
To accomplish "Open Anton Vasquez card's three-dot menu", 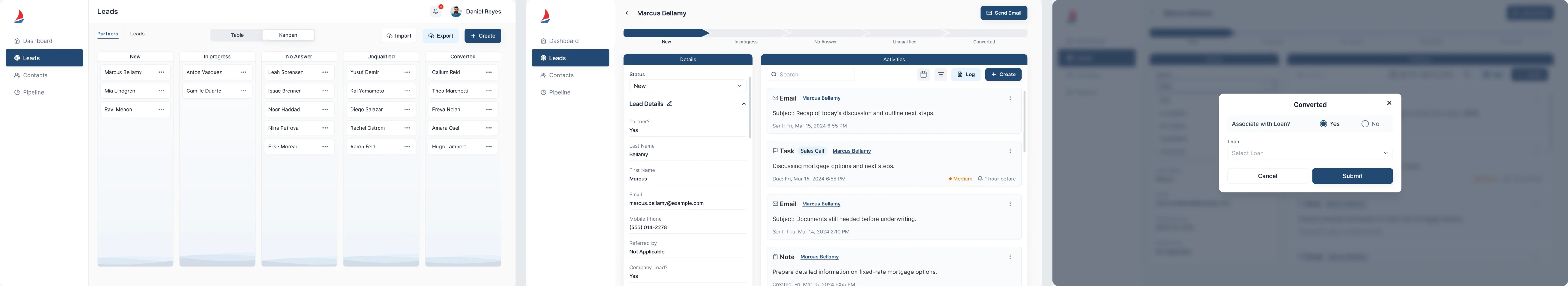I will 243,72.
